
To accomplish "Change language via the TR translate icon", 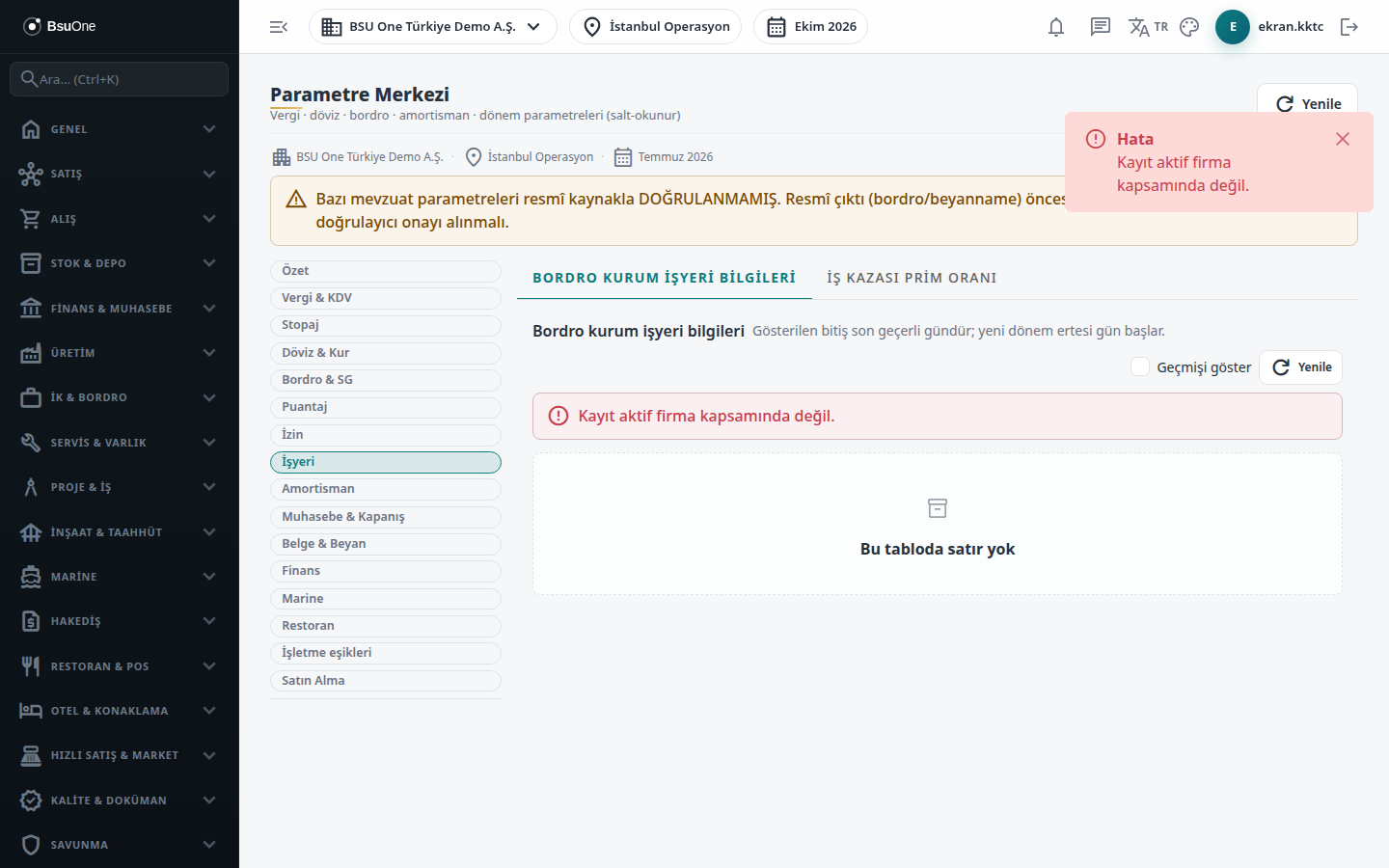I will pos(1148,27).
